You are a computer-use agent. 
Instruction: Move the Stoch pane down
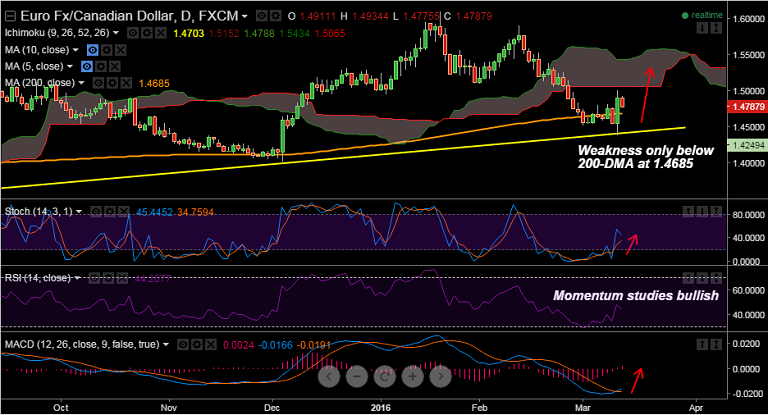click(x=702, y=212)
